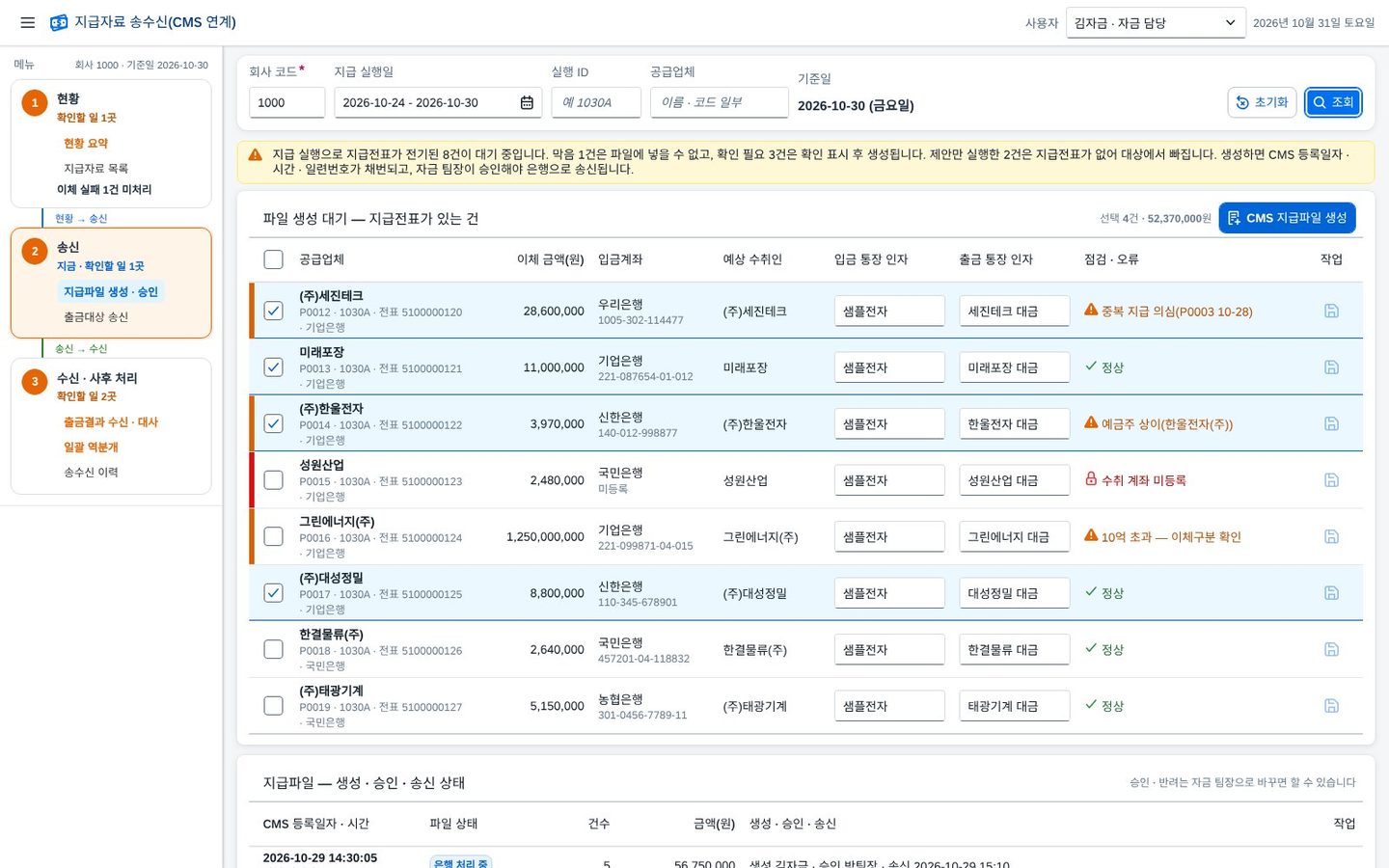Open 일괄 역분개 in the sidebar
Viewport: 1389px width, 868px height.
(91, 448)
